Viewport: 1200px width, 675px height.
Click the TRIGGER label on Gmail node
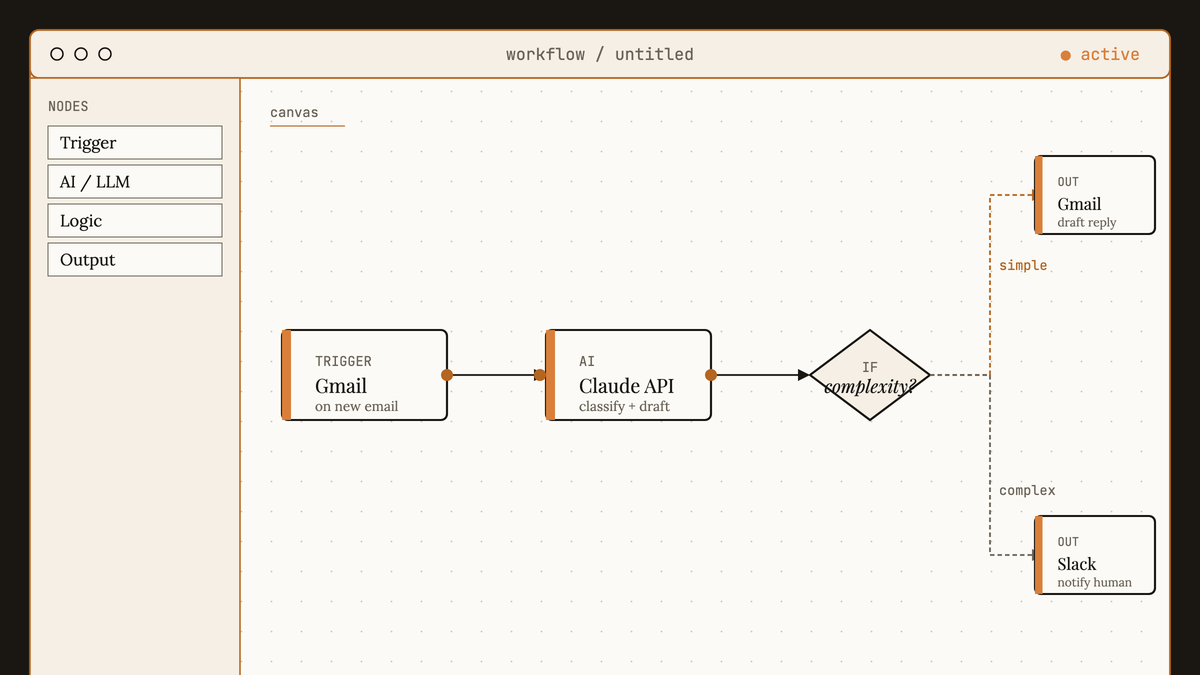point(343,361)
